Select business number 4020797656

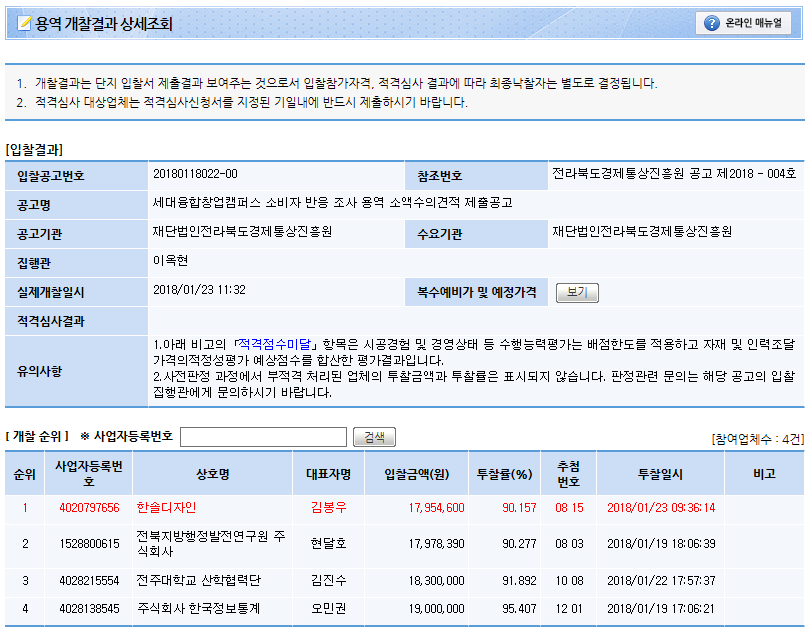pyautogui.click(x=88, y=508)
